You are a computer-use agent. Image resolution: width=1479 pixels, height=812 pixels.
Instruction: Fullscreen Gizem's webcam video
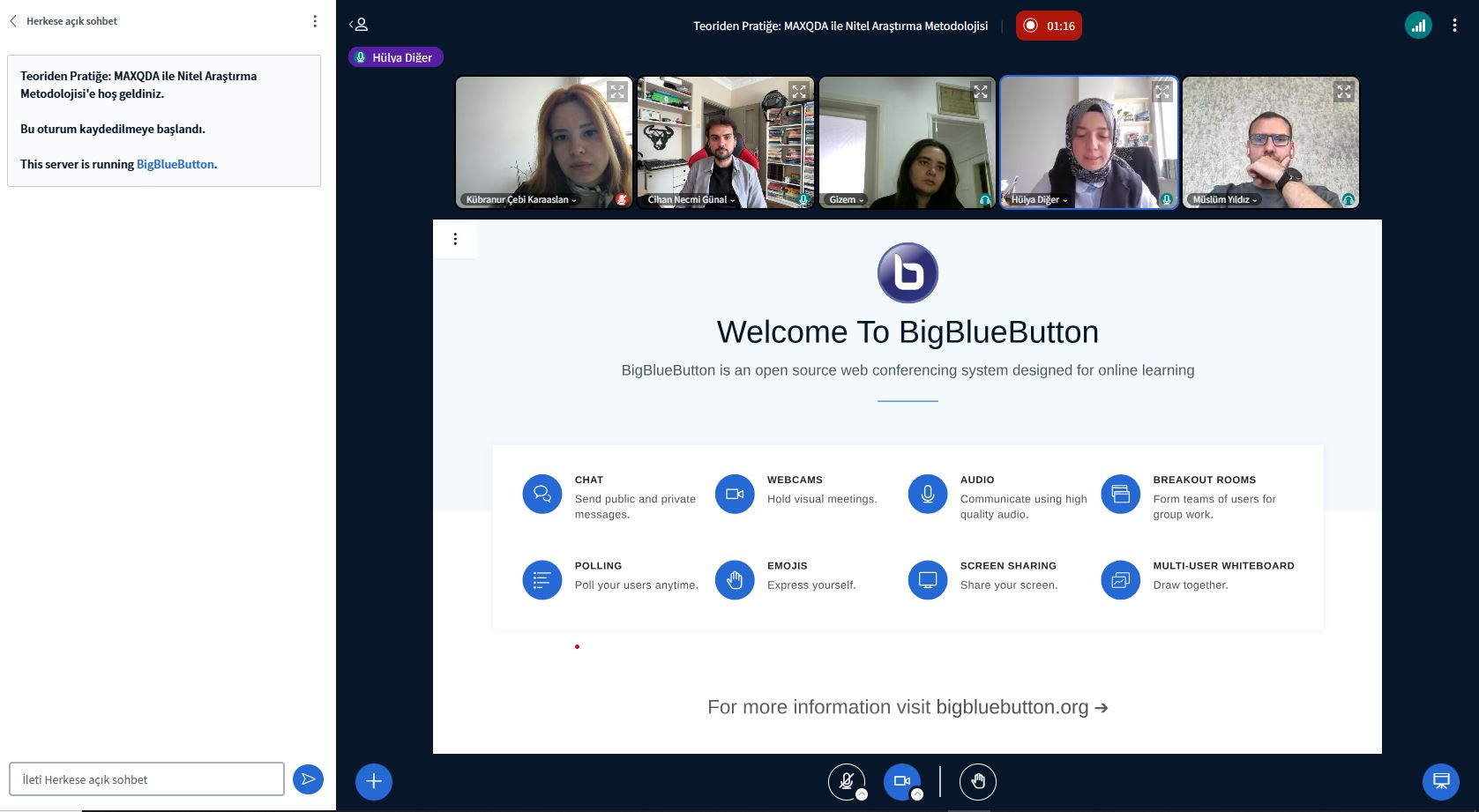[980, 92]
